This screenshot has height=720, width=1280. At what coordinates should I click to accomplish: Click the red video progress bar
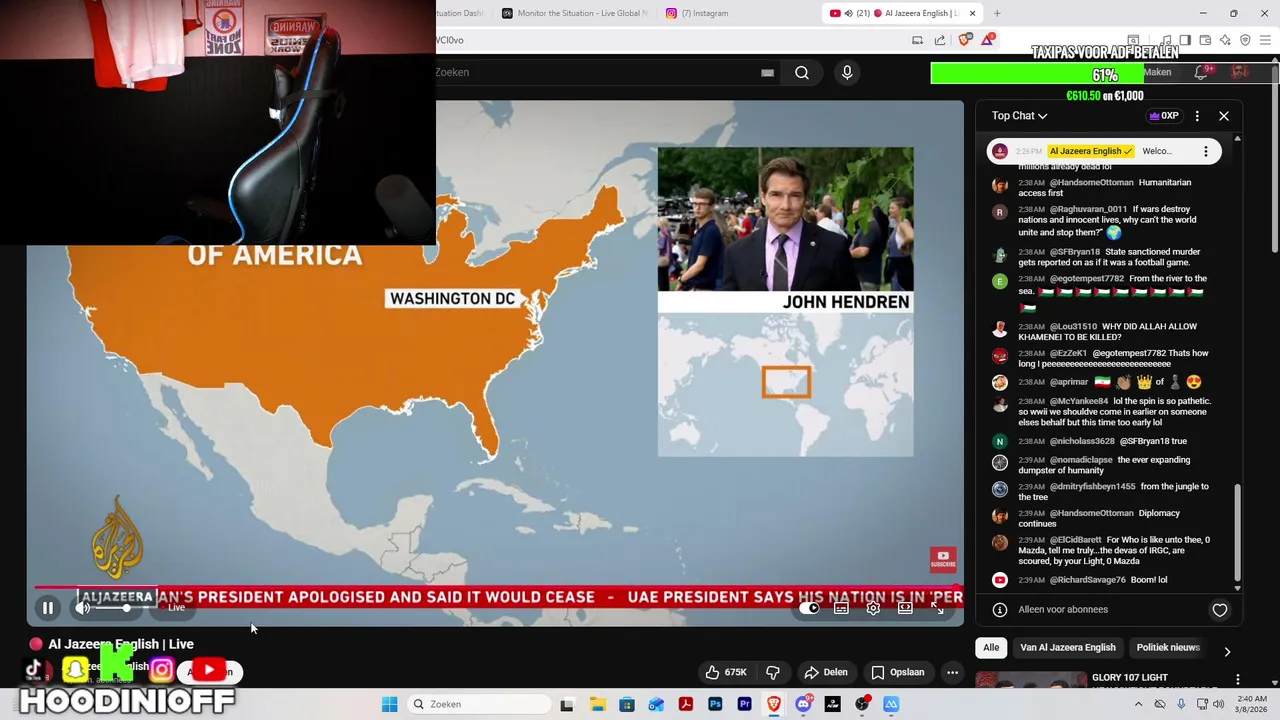495,588
